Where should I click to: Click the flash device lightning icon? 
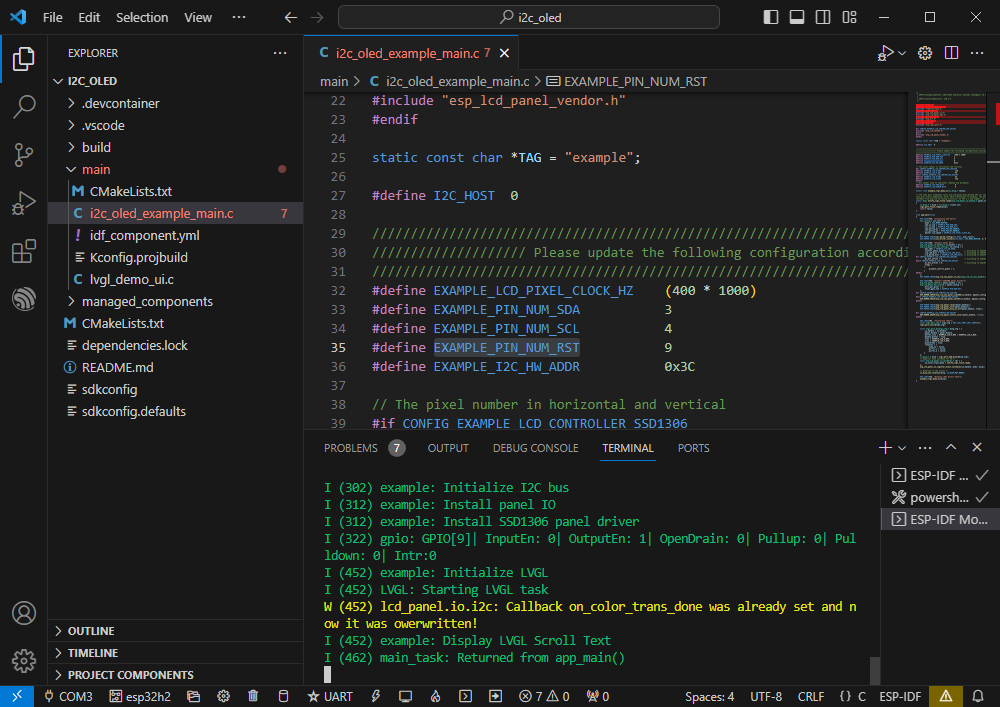click(x=376, y=696)
